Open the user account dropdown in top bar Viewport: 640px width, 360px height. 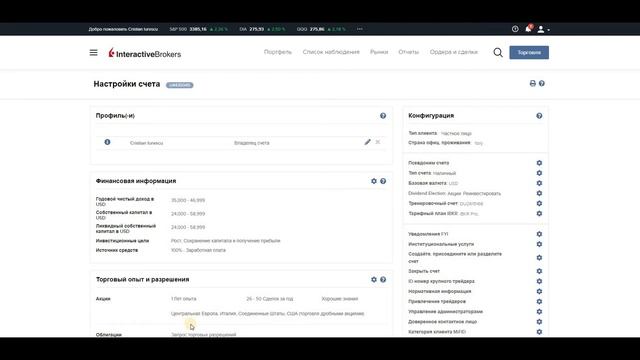pos(543,29)
